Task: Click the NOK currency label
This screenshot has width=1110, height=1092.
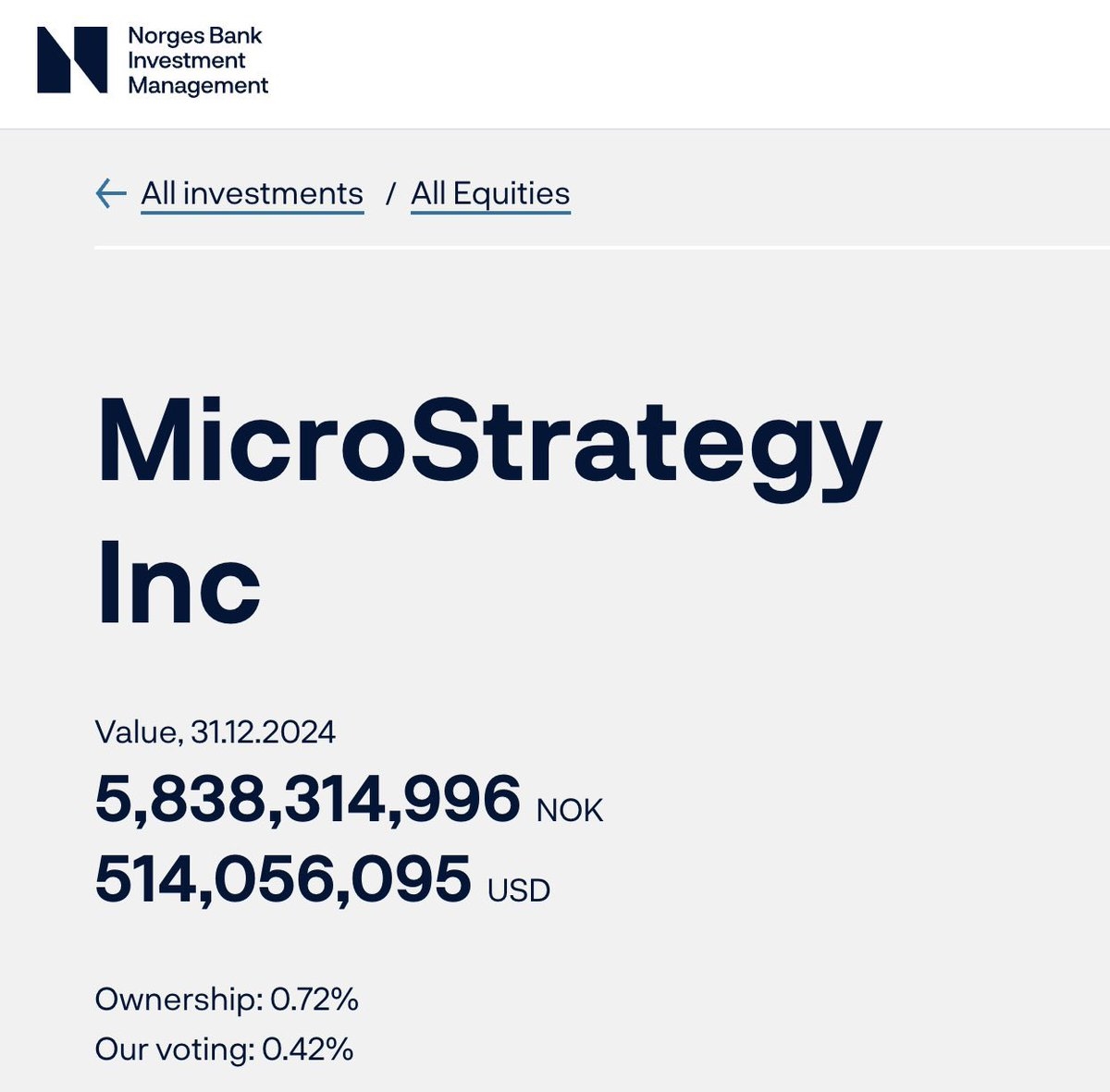Action: pyautogui.click(x=570, y=810)
